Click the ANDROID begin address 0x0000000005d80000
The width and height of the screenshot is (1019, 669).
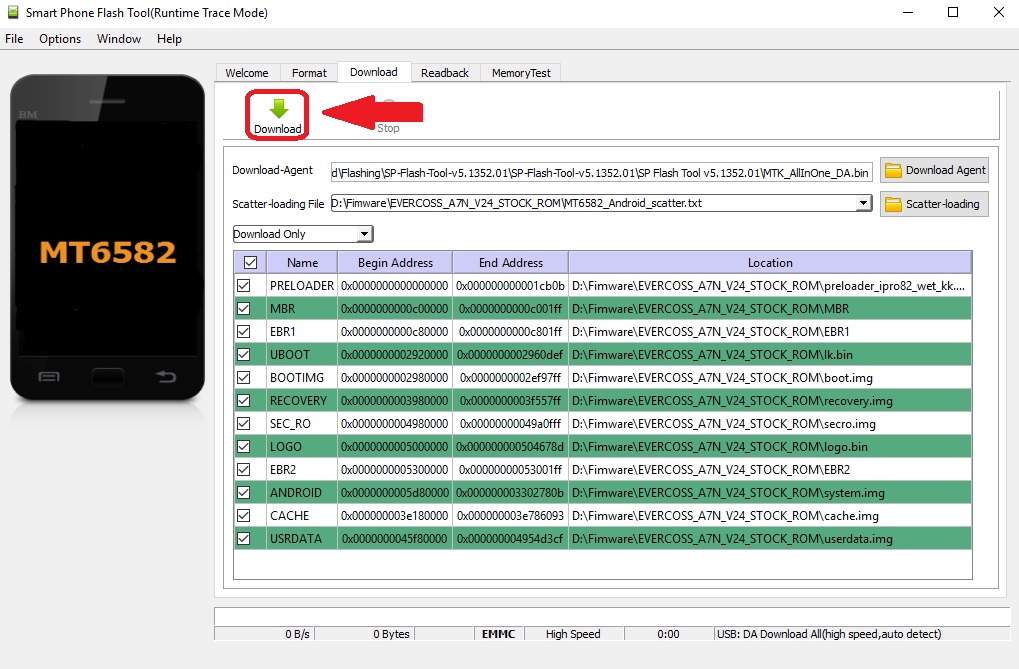coord(394,493)
